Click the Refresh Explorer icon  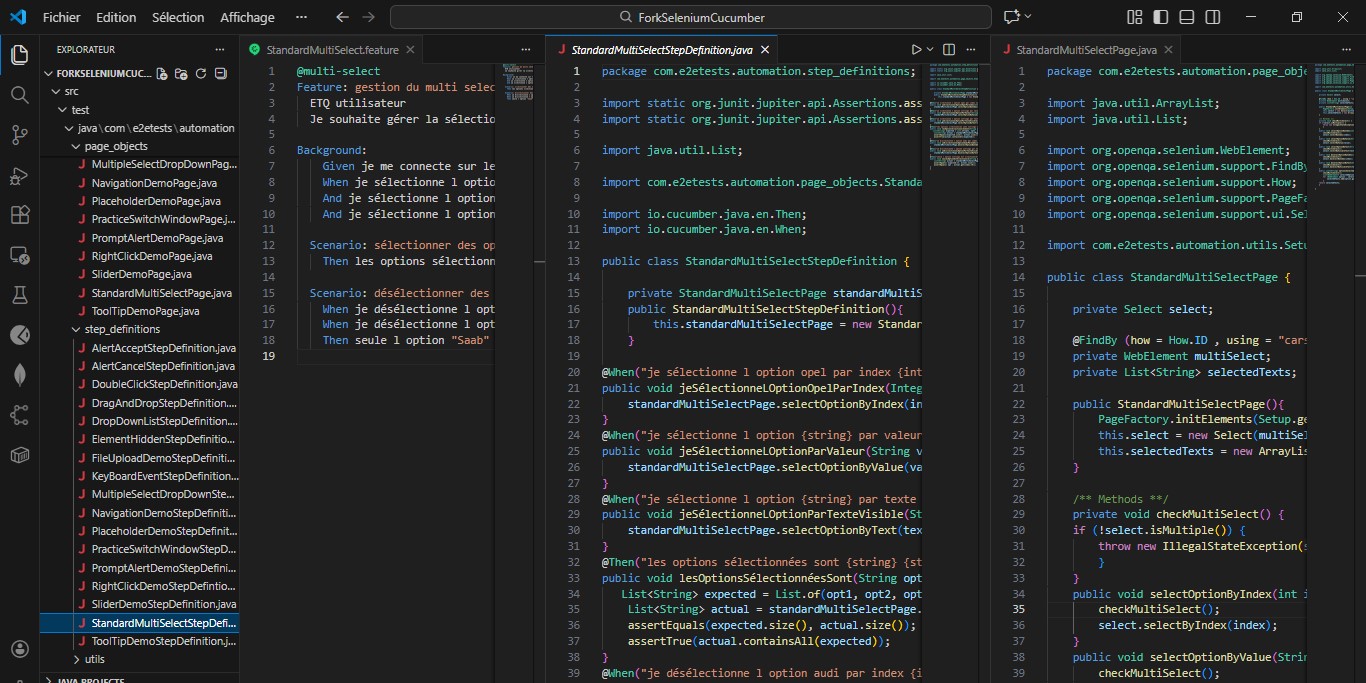point(201,74)
